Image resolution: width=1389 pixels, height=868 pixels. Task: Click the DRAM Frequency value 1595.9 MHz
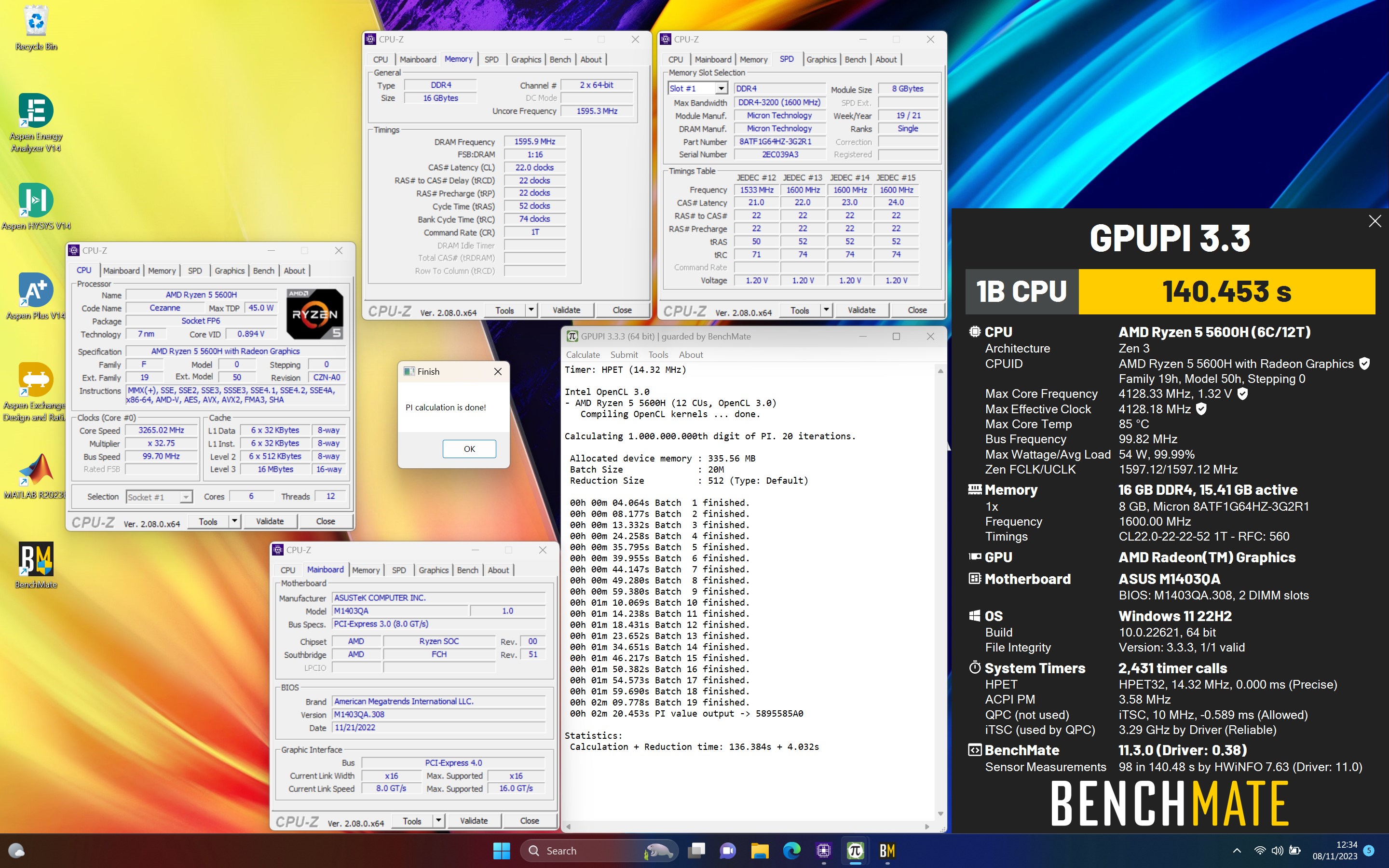click(534, 141)
